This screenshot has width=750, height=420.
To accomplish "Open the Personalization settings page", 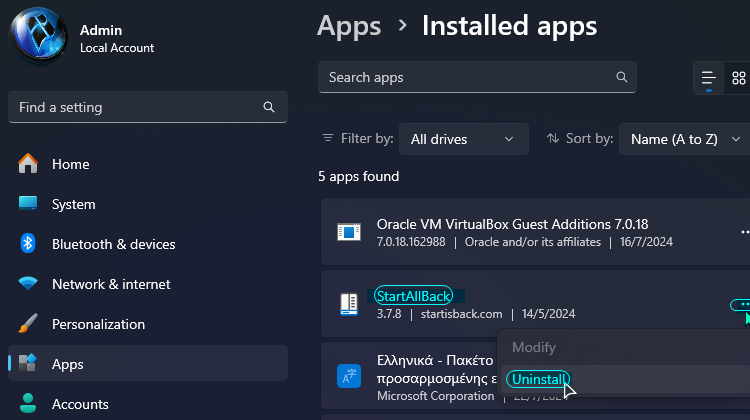I will (x=148, y=324).
